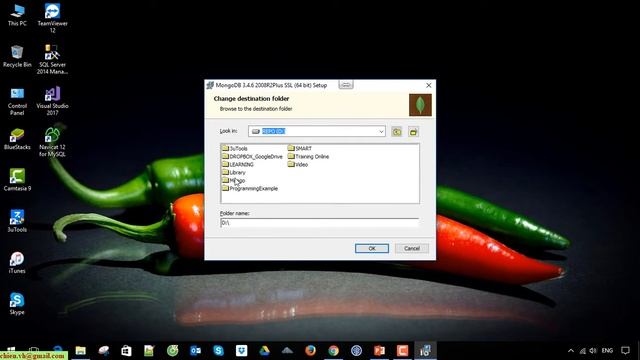The image size is (640, 360).
Task: Select the ProgrammingExample folder
Action: point(250,188)
